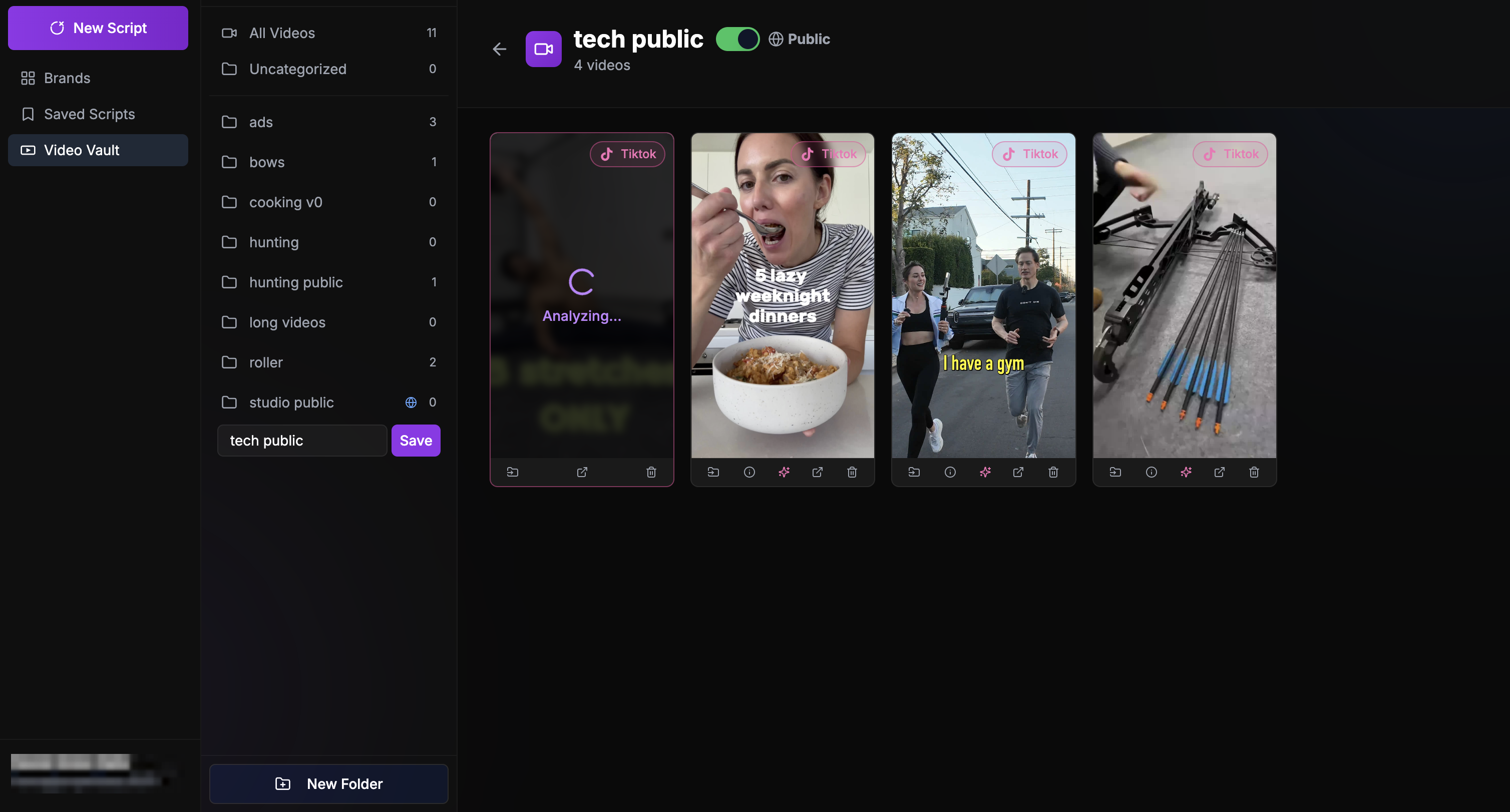Viewport: 1510px width, 812px height.
Task: Click the globe icon on studio public folder
Action: click(x=411, y=402)
